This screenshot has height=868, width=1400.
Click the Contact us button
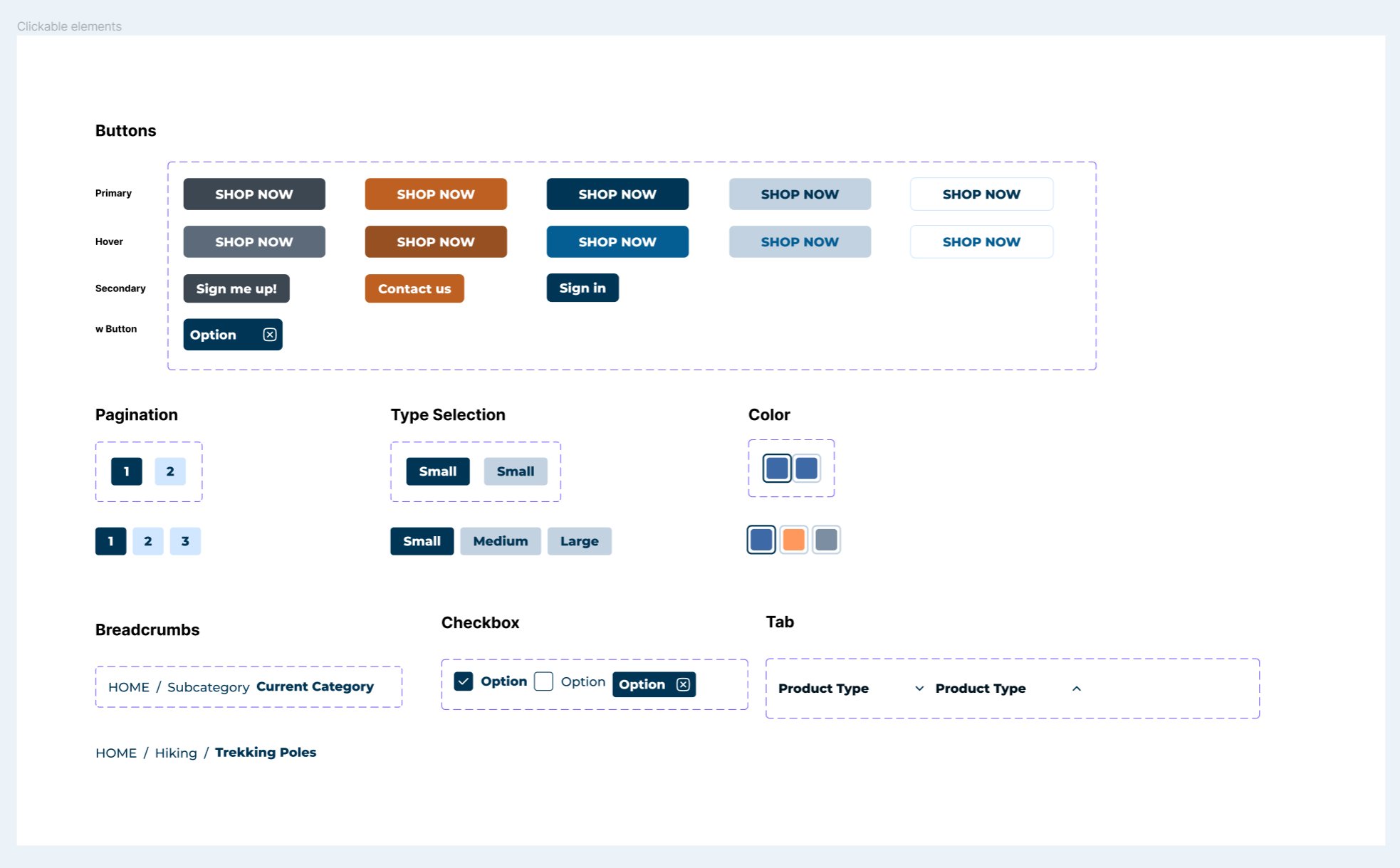pos(414,288)
